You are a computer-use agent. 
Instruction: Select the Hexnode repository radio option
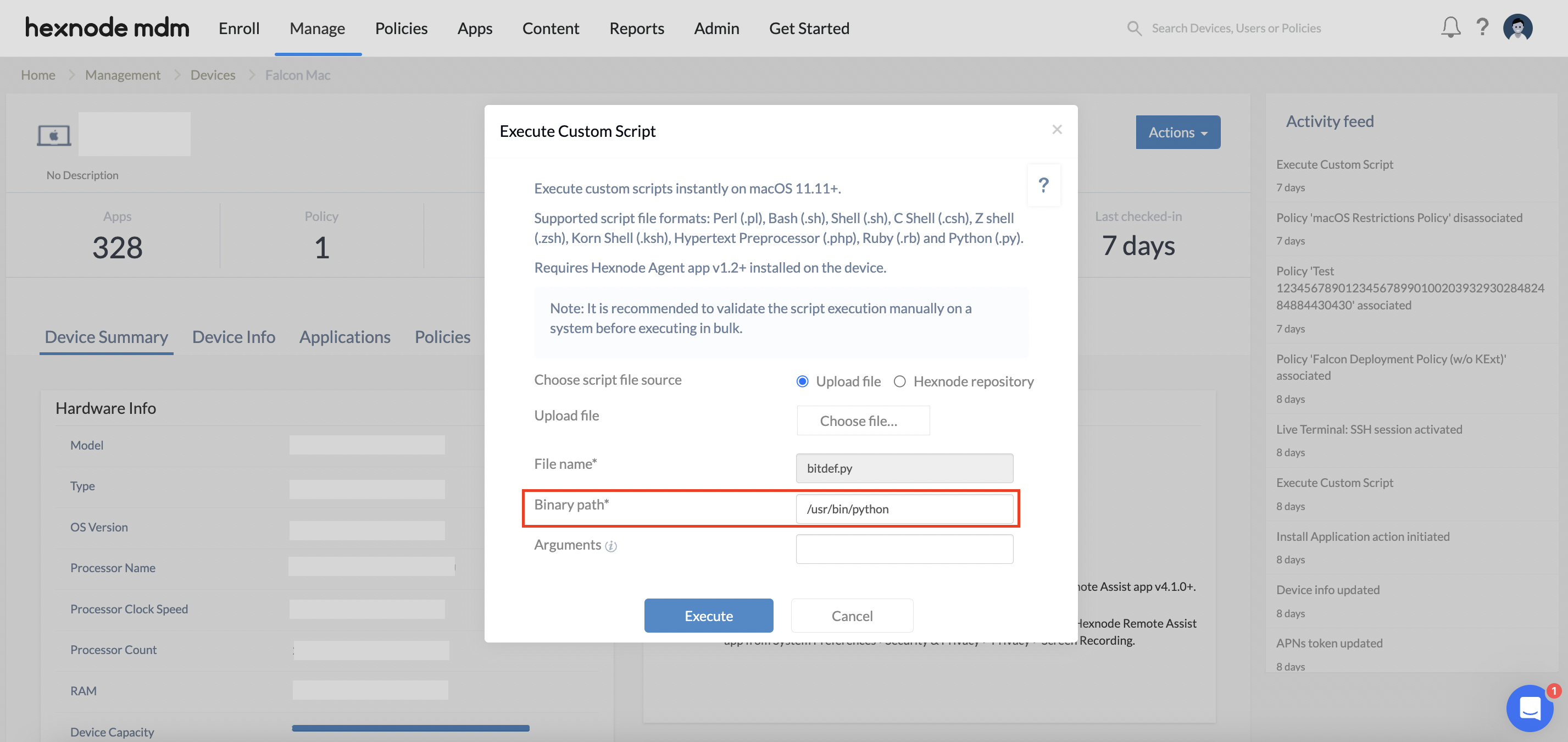(899, 381)
